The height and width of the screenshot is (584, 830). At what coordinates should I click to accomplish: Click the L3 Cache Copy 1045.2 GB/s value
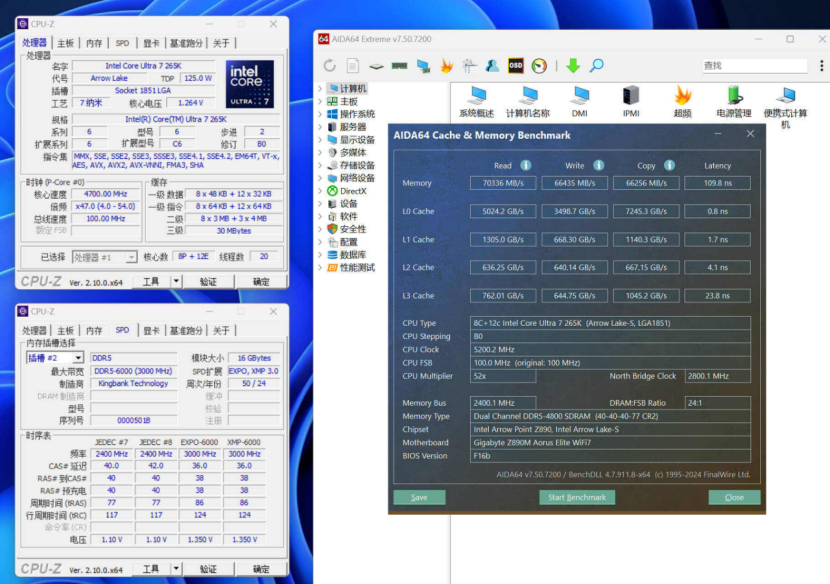(x=646, y=296)
